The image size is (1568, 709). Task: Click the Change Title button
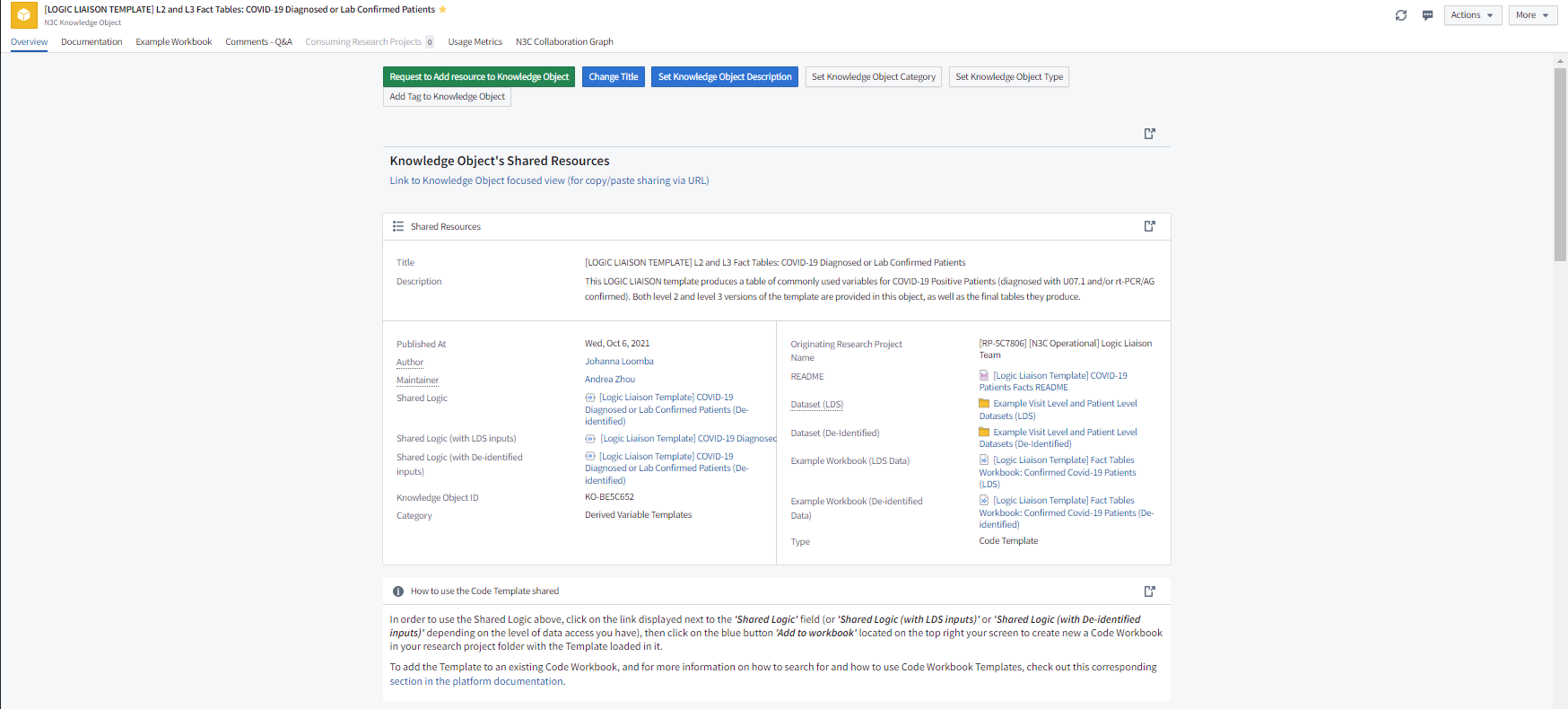pos(614,77)
